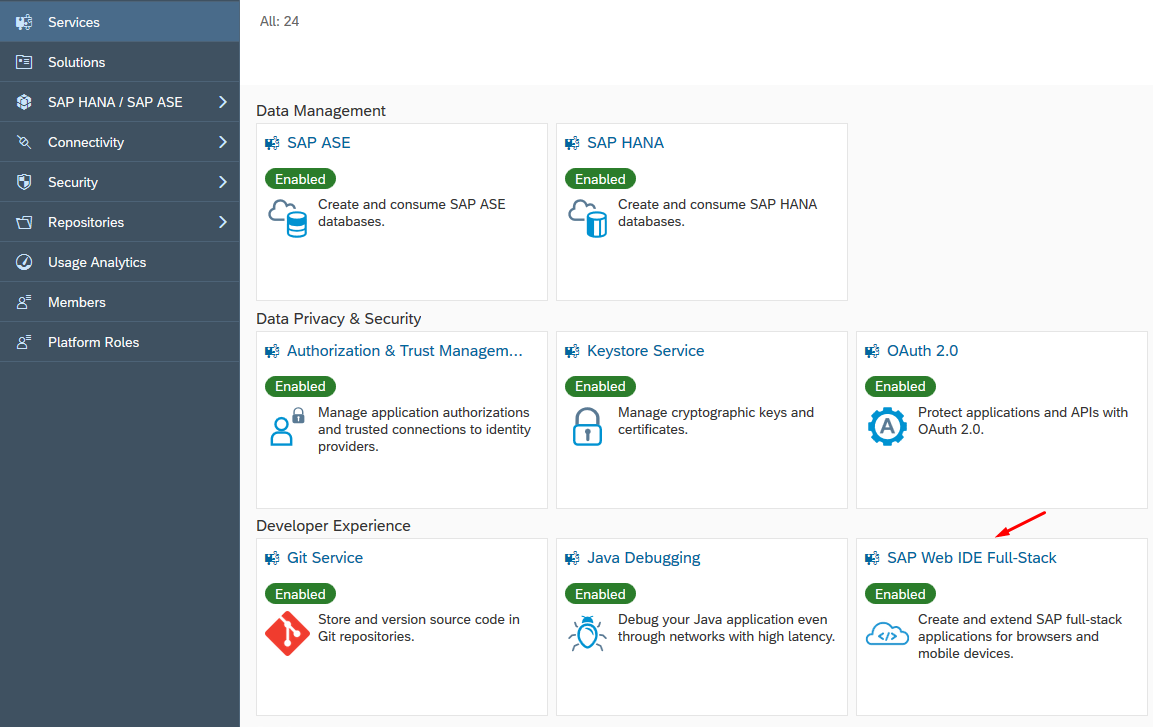This screenshot has height=727, width=1153.
Task: Expand the Connectivity submenu chevron
Action: 223,142
